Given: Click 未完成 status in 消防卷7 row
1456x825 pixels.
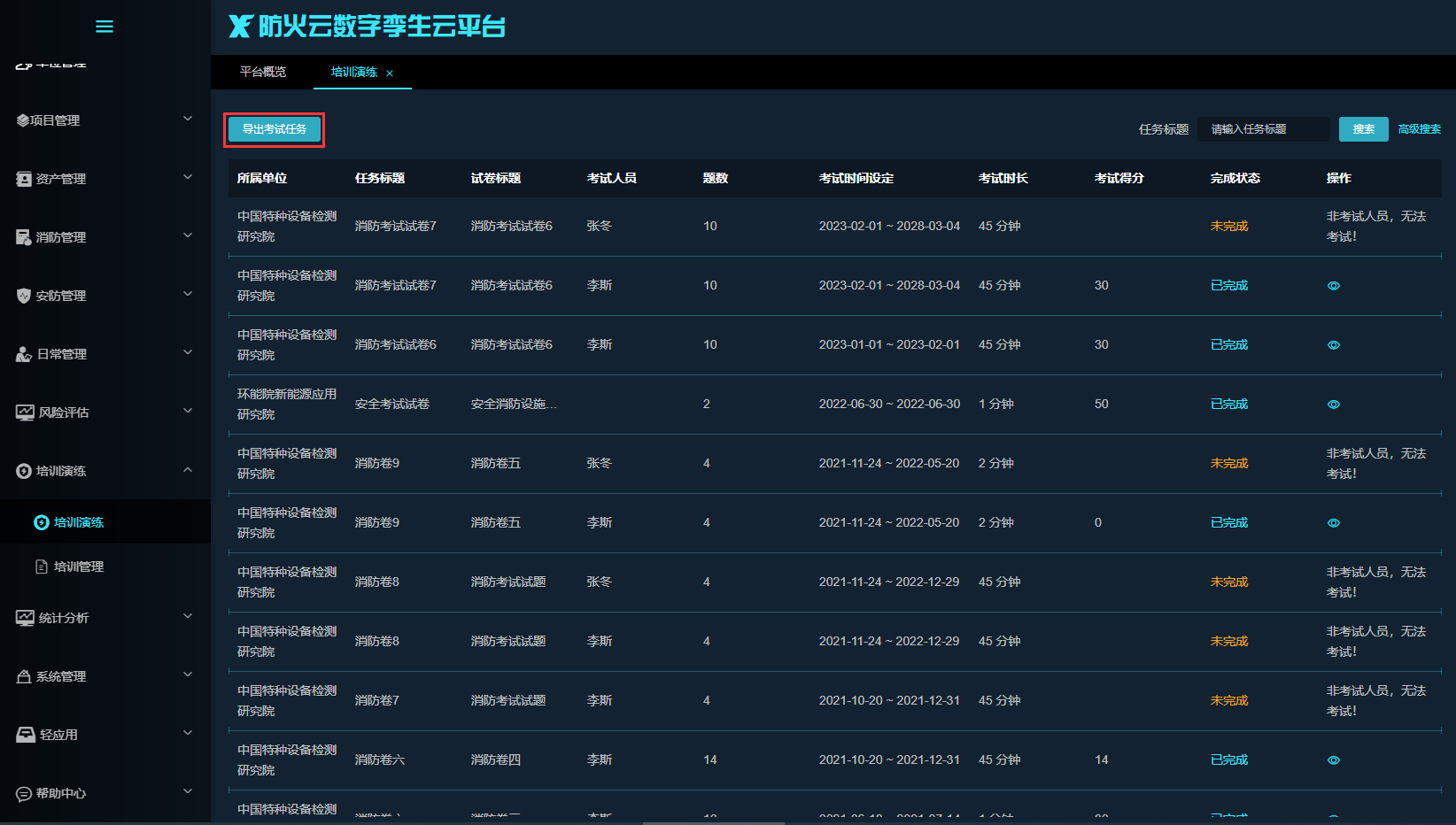Looking at the screenshot, I should (x=1229, y=700).
